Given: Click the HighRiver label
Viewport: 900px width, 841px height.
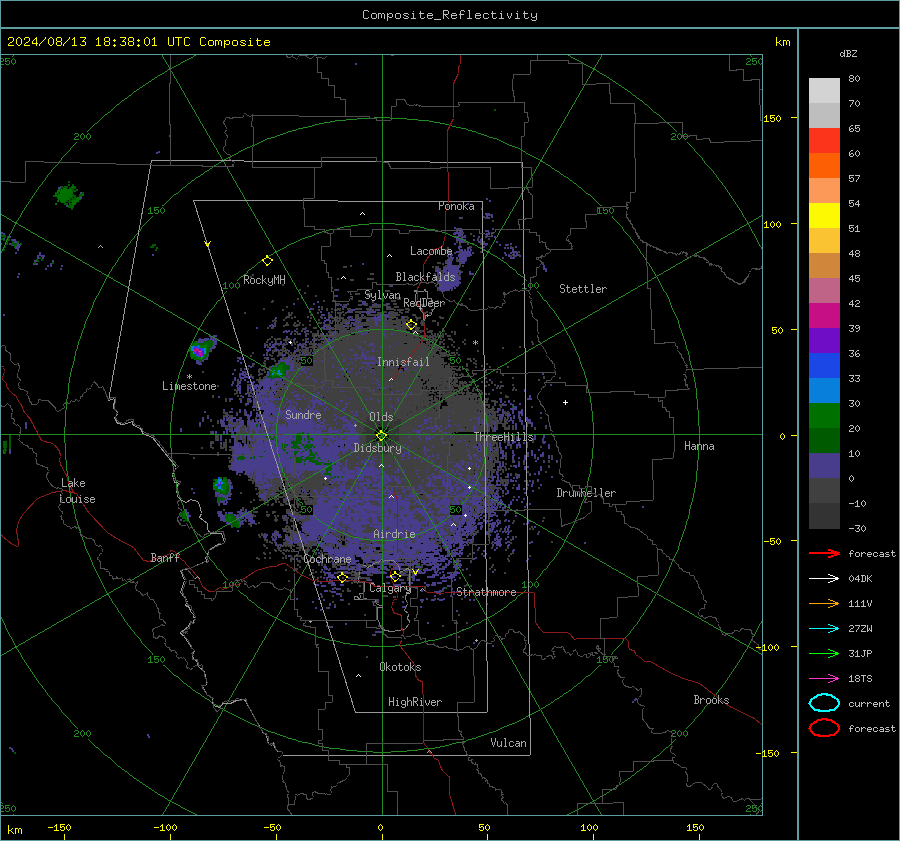Looking at the screenshot, I should (415, 702).
